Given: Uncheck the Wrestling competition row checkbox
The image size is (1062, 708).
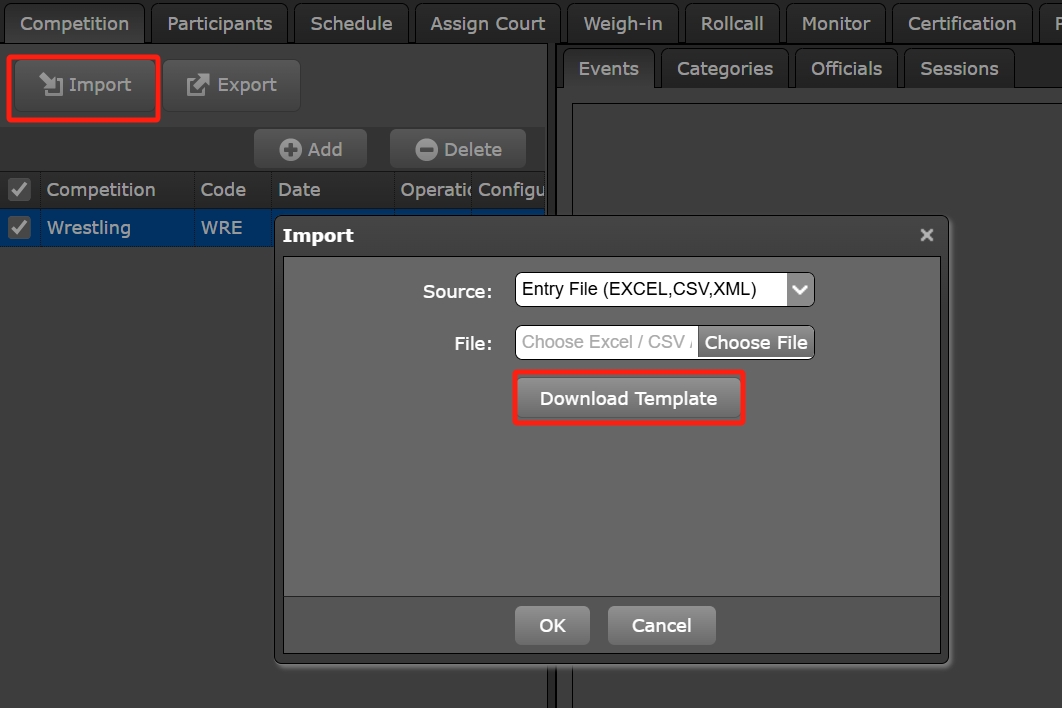Looking at the screenshot, I should click(19, 228).
